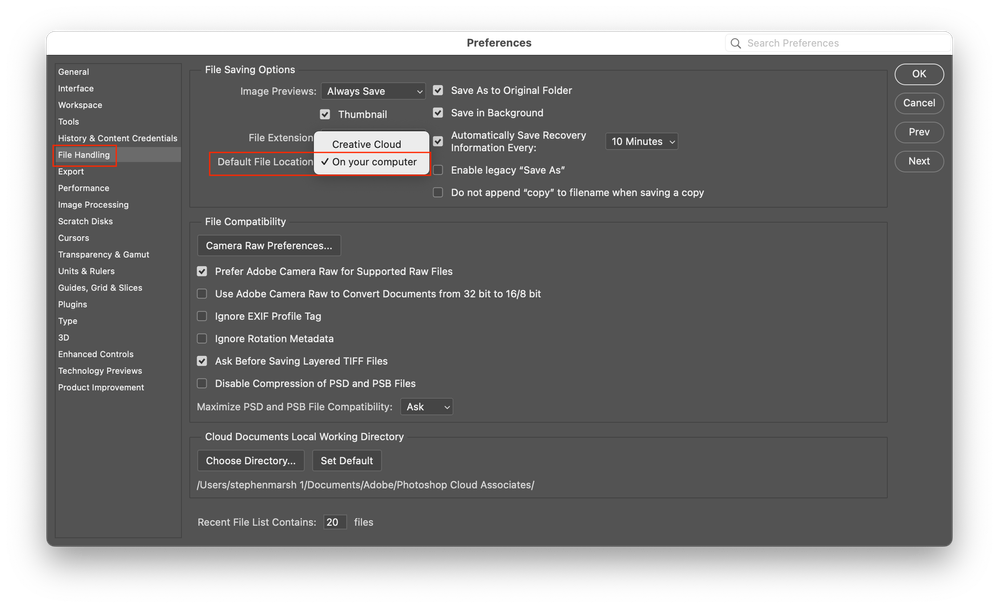Image resolution: width=999 pixels, height=608 pixels.
Task: Click Set Default button
Action: 347,461
